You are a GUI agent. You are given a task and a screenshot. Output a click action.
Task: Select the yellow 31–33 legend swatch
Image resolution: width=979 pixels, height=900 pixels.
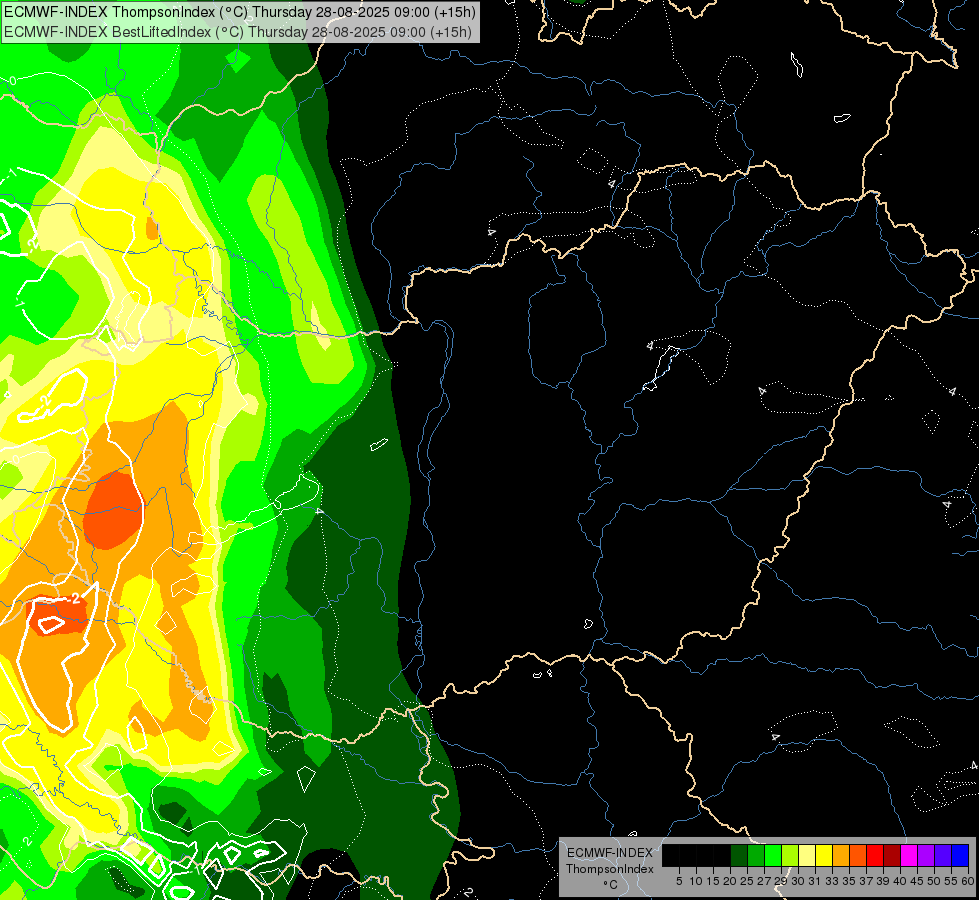(x=824, y=855)
